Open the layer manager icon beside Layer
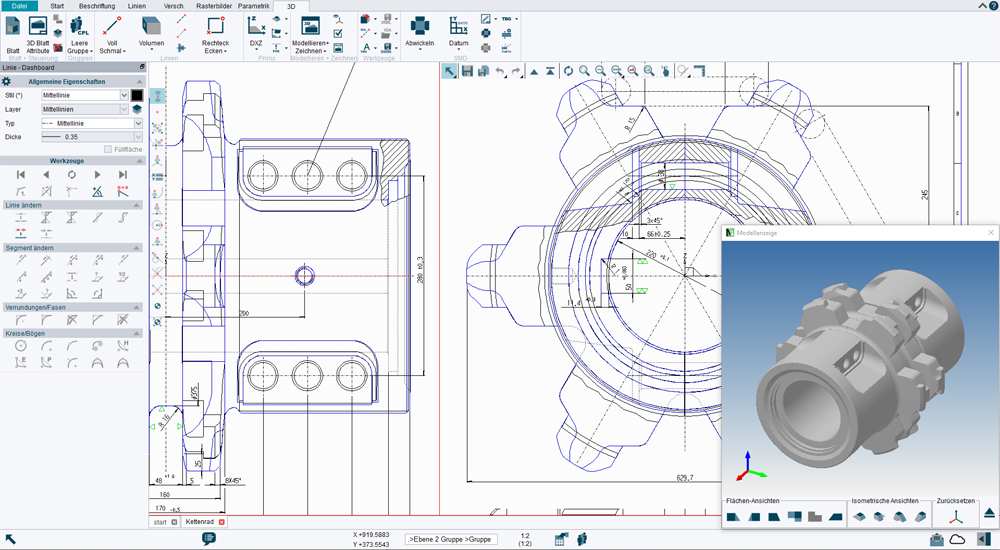 coord(137,109)
